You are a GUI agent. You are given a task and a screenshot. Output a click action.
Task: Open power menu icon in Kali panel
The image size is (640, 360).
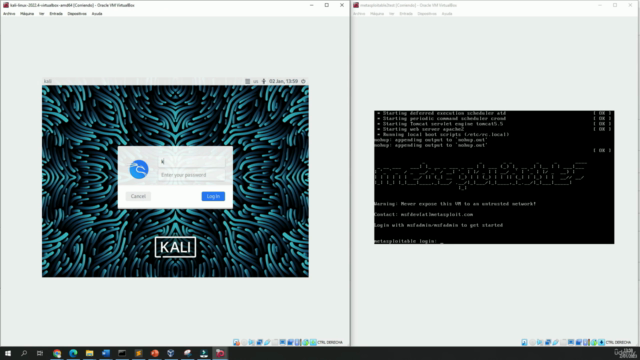(303, 81)
